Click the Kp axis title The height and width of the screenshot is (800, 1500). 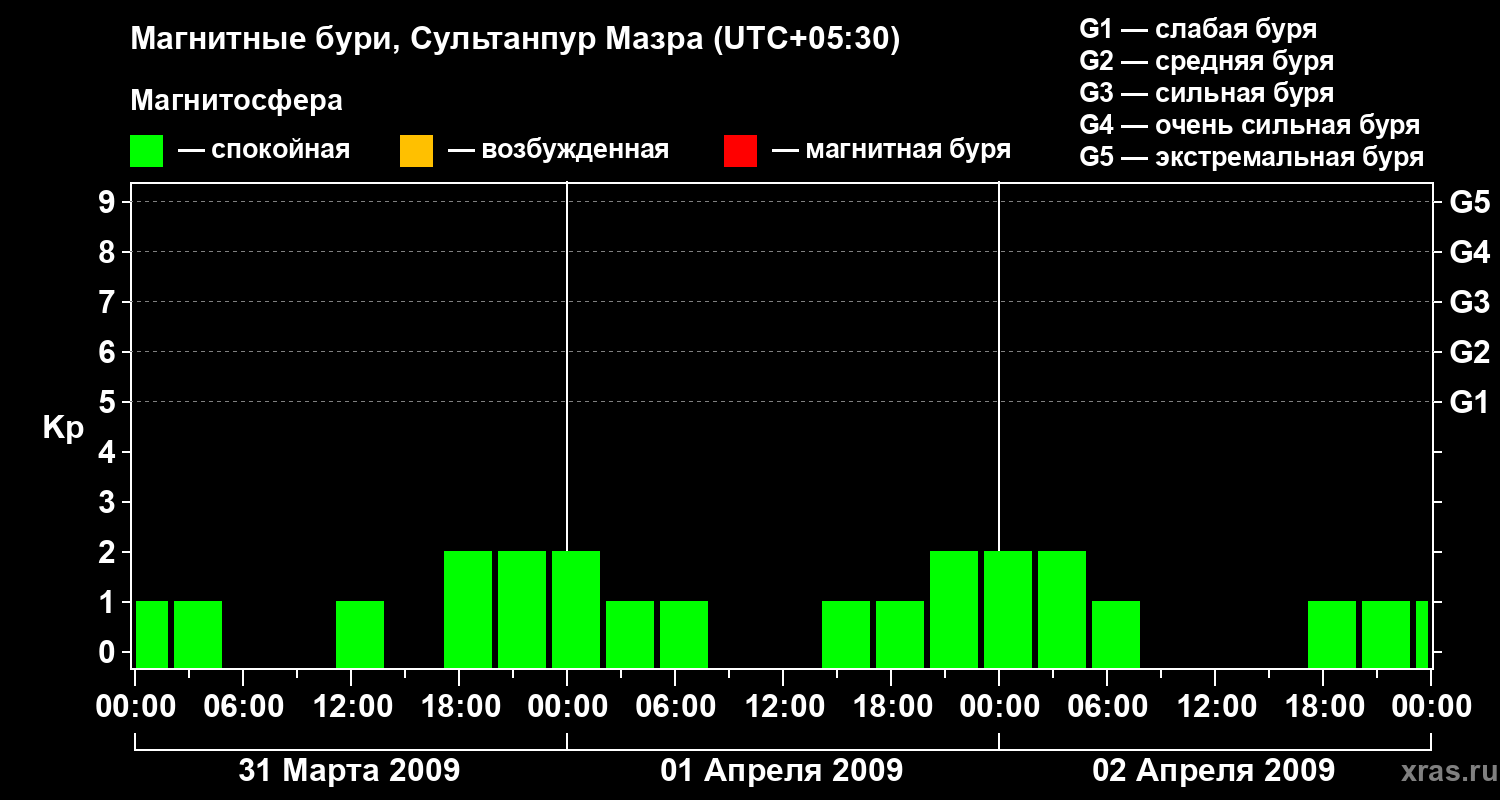(x=63, y=427)
